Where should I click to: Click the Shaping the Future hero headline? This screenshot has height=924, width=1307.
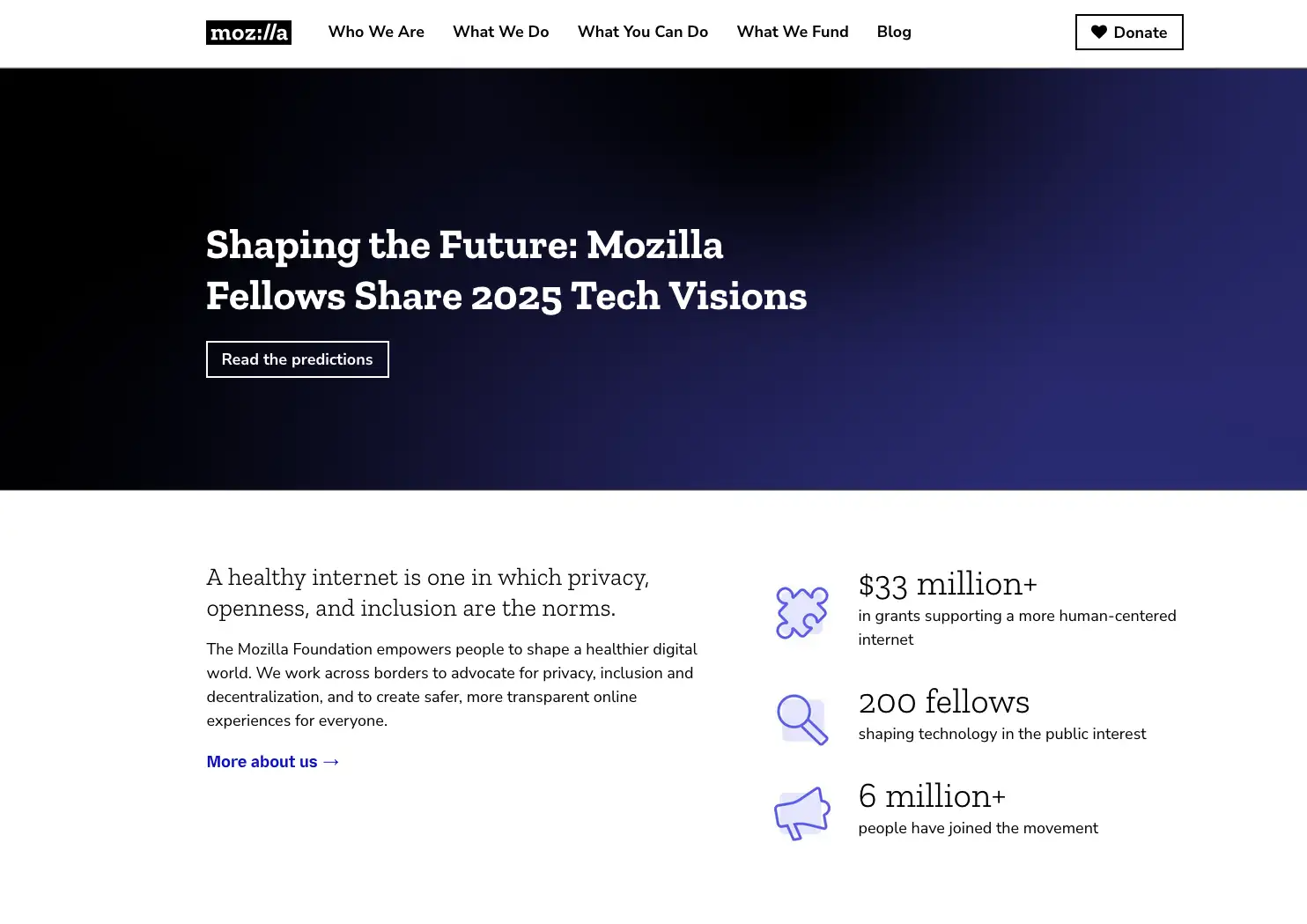[x=506, y=270]
